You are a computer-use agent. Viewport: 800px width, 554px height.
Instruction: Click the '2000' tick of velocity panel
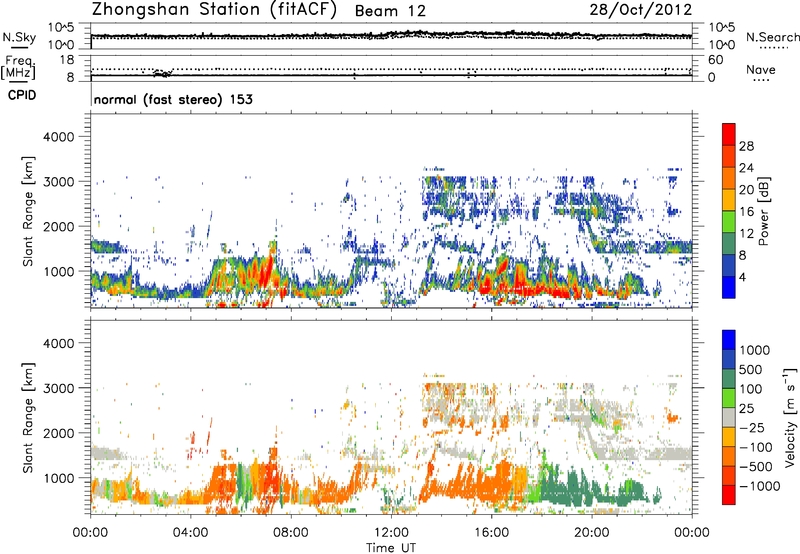pyautogui.click(x=58, y=433)
